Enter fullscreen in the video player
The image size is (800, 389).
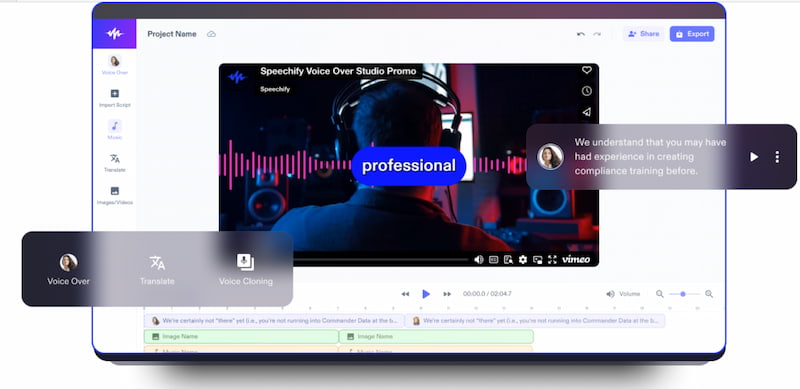pyautogui.click(x=552, y=259)
